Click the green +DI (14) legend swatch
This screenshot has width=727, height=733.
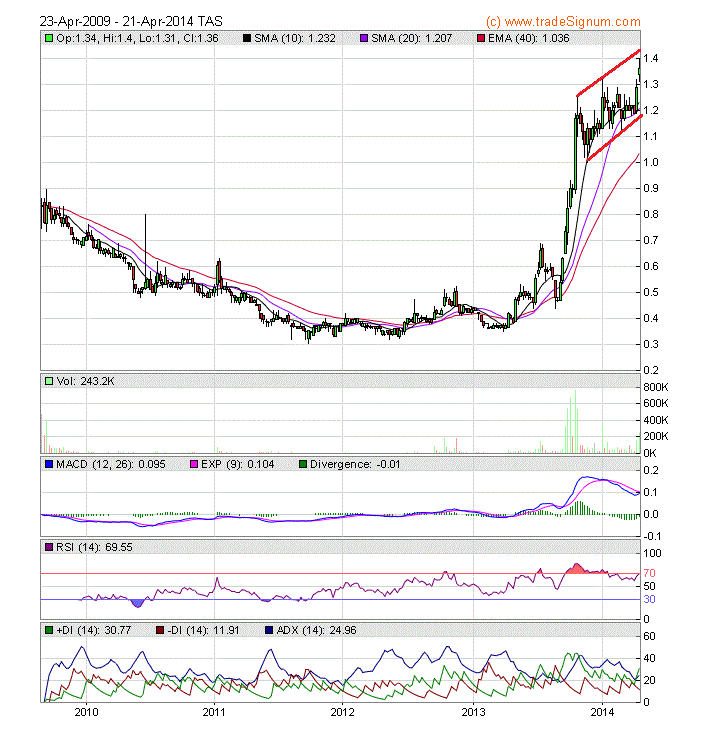click(x=49, y=630)
